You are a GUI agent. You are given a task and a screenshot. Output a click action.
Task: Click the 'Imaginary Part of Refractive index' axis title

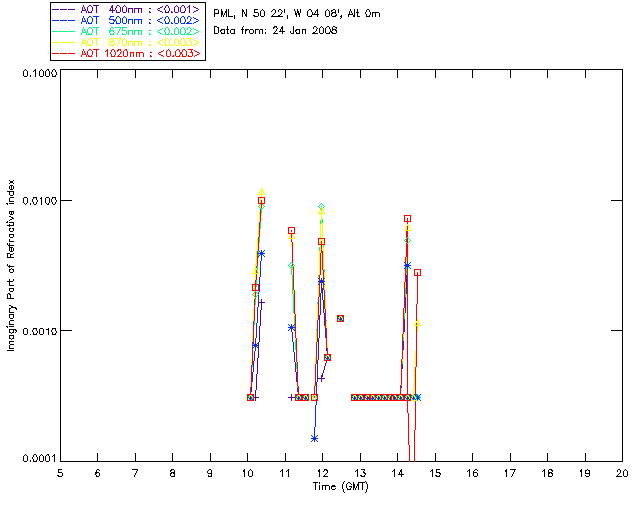tap(11, 265)
